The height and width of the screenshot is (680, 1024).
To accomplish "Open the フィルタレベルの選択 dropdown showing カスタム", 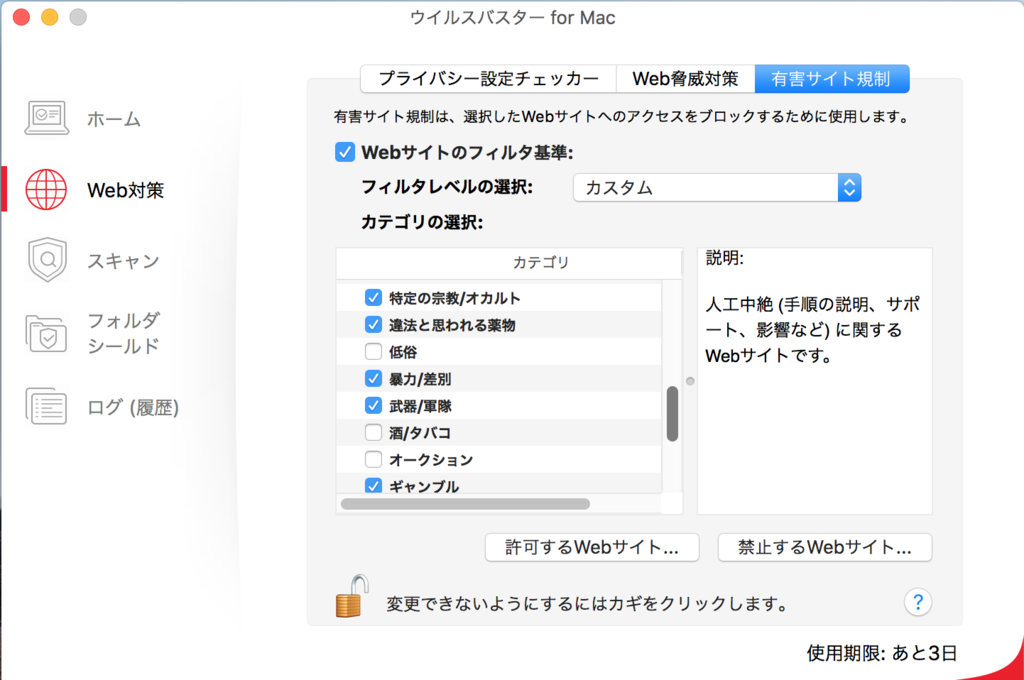I will click(x=717, y=187).
